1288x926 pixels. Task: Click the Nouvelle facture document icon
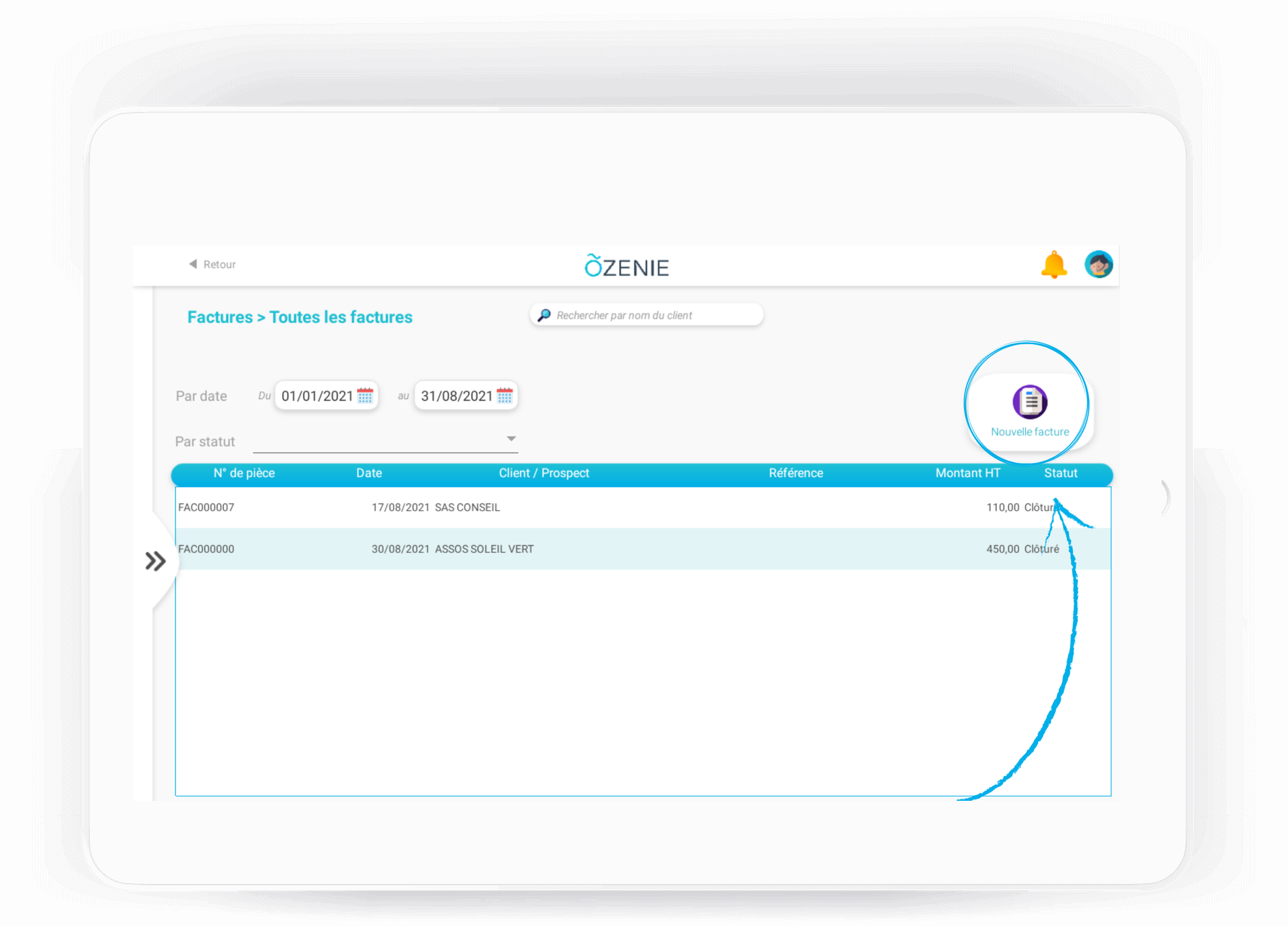(x=1030, y=402)
